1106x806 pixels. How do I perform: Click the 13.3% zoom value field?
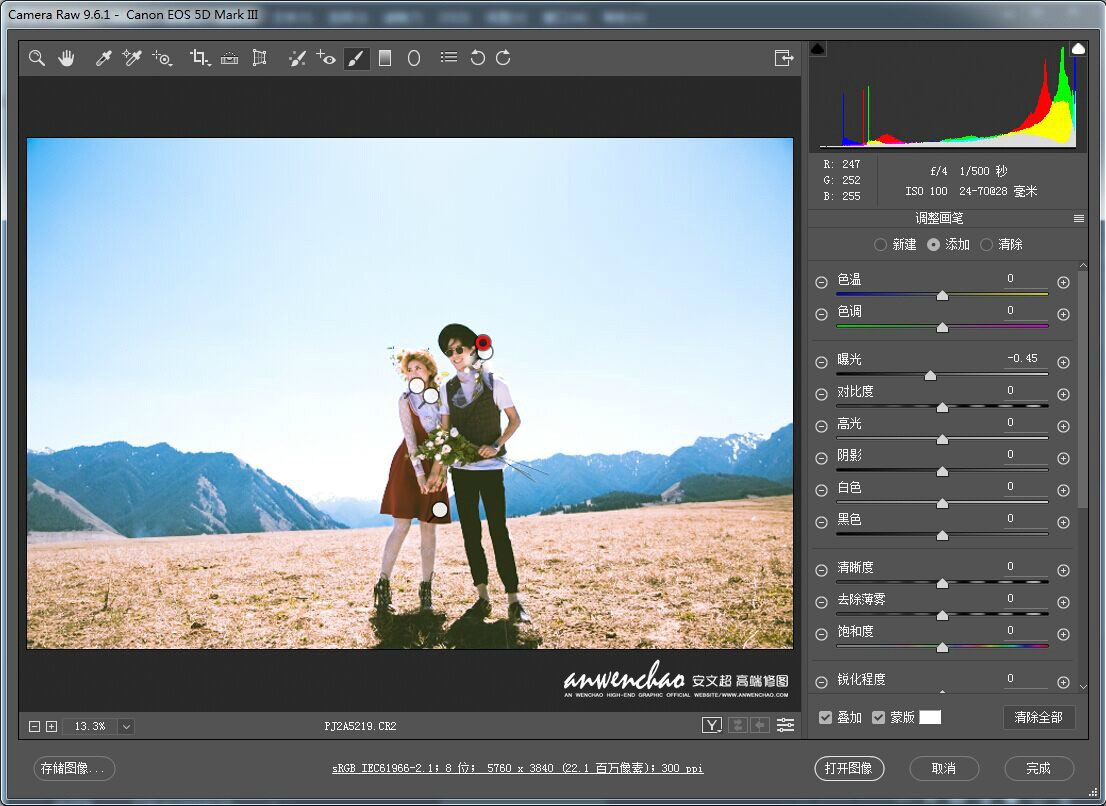pyautogui.click(x=90, y=726)
